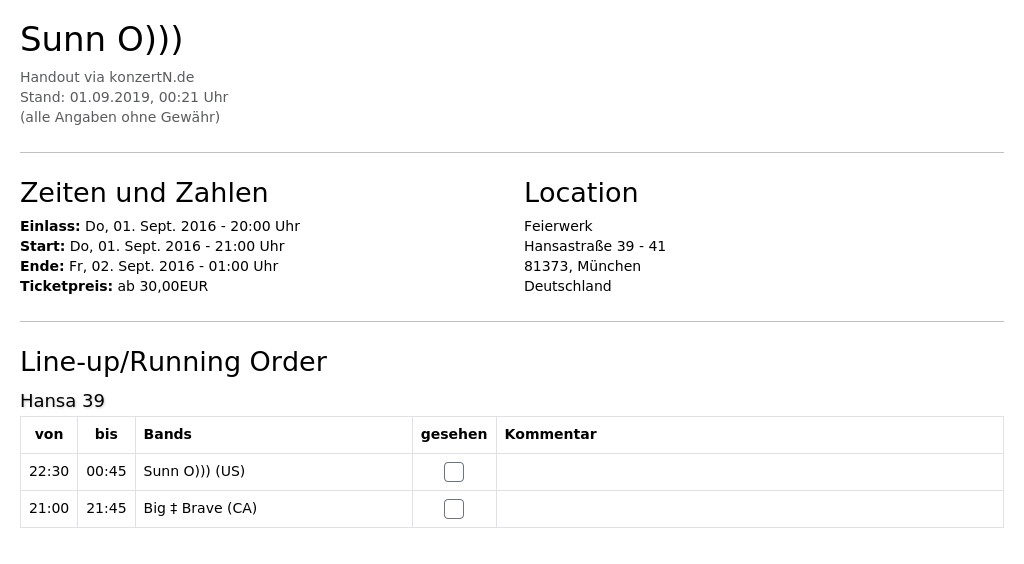The image size is (1024, 564).
Task: Click the Ticketpreis ab 30,00EUR line
Action: [x=114, y=286]
